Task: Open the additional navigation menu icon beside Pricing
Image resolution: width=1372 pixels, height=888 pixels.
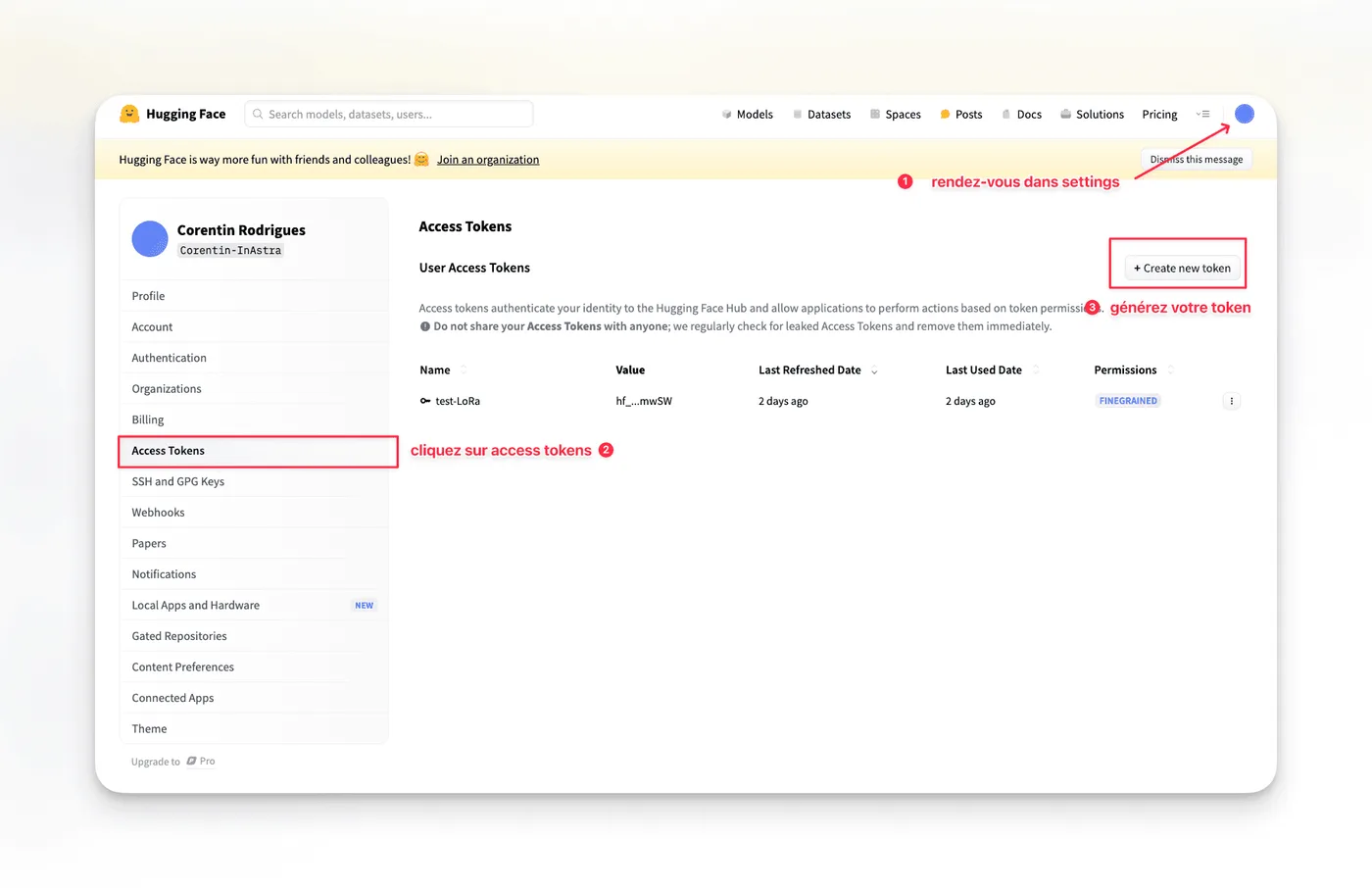Action: pos(1203,114)
